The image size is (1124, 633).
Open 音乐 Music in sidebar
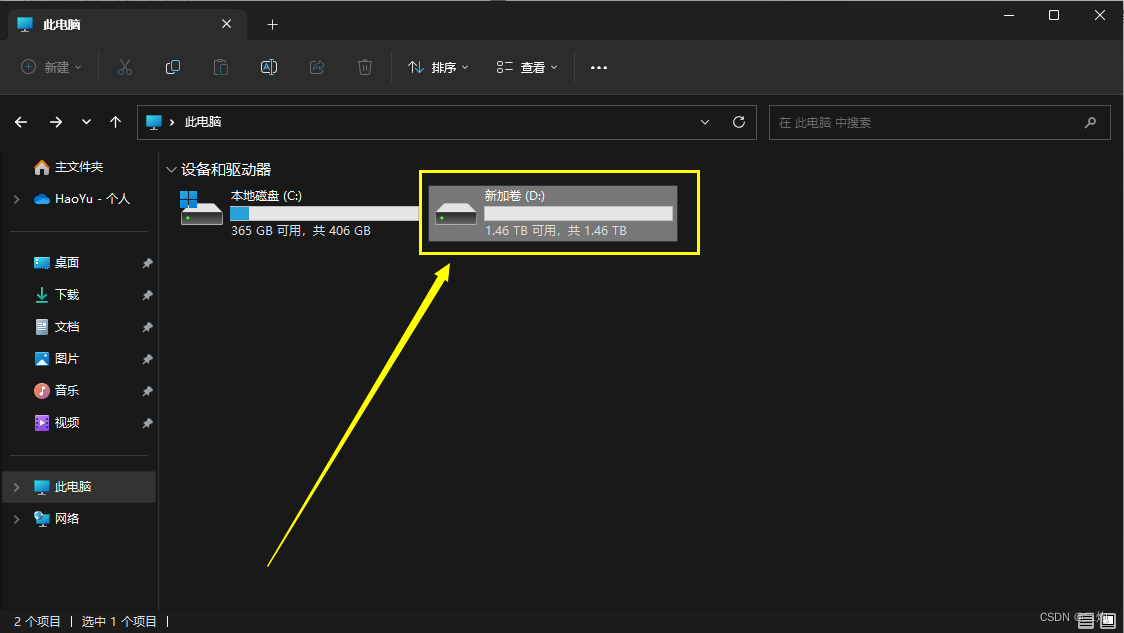[x=57, y=391]
